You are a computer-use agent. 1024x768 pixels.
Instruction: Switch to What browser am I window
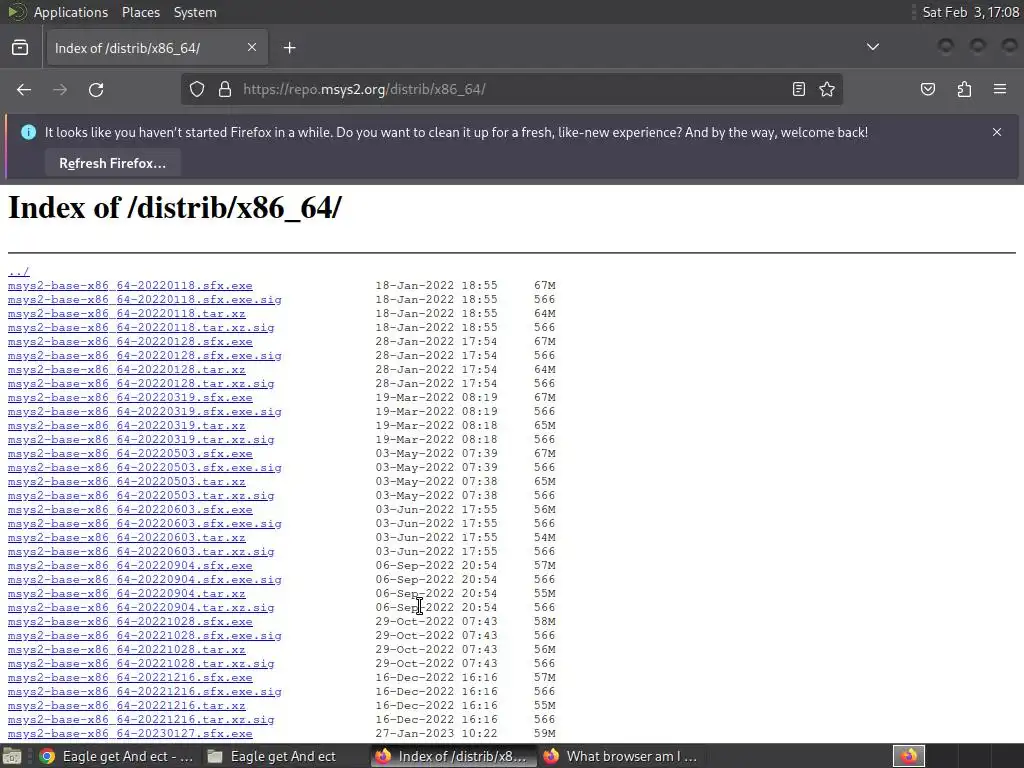coord(620,756)
